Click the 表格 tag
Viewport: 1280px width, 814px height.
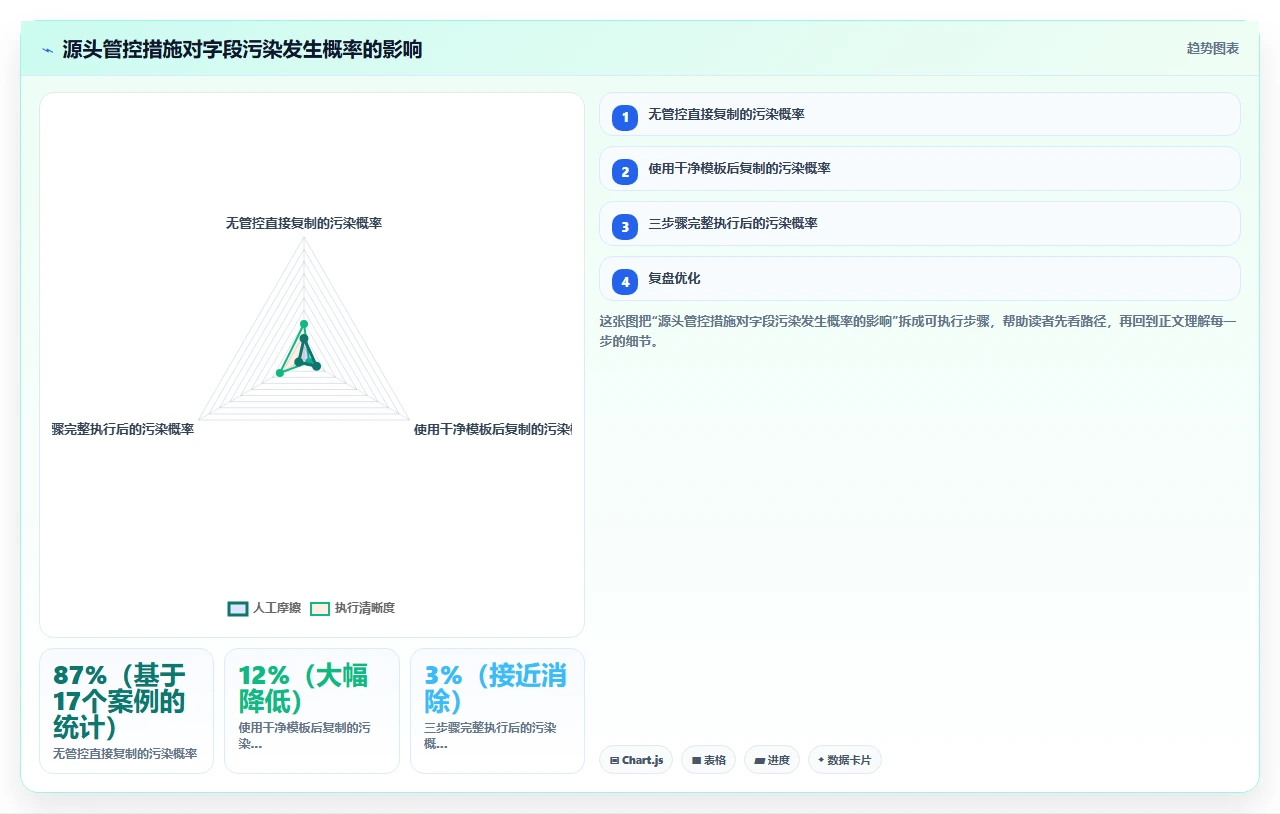(x=708, y=760)
